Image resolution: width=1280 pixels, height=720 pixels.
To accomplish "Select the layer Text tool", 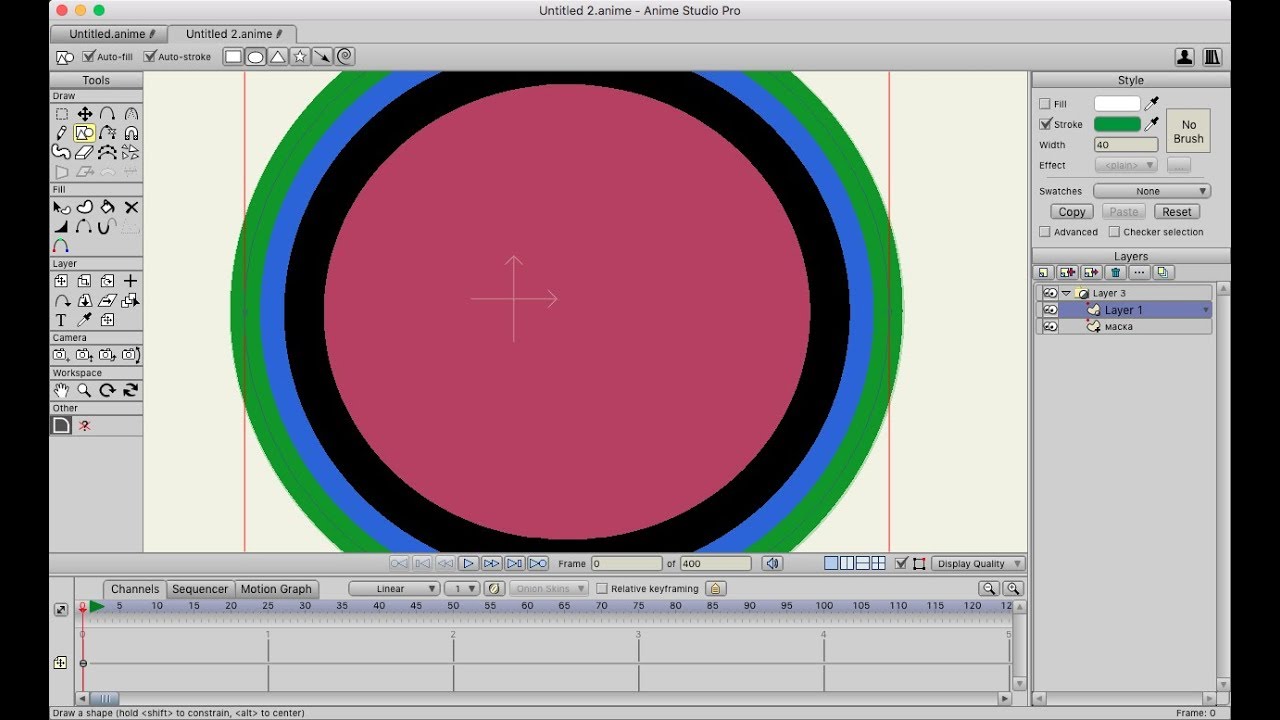I will pyautogui.click(x=62, y=320).
